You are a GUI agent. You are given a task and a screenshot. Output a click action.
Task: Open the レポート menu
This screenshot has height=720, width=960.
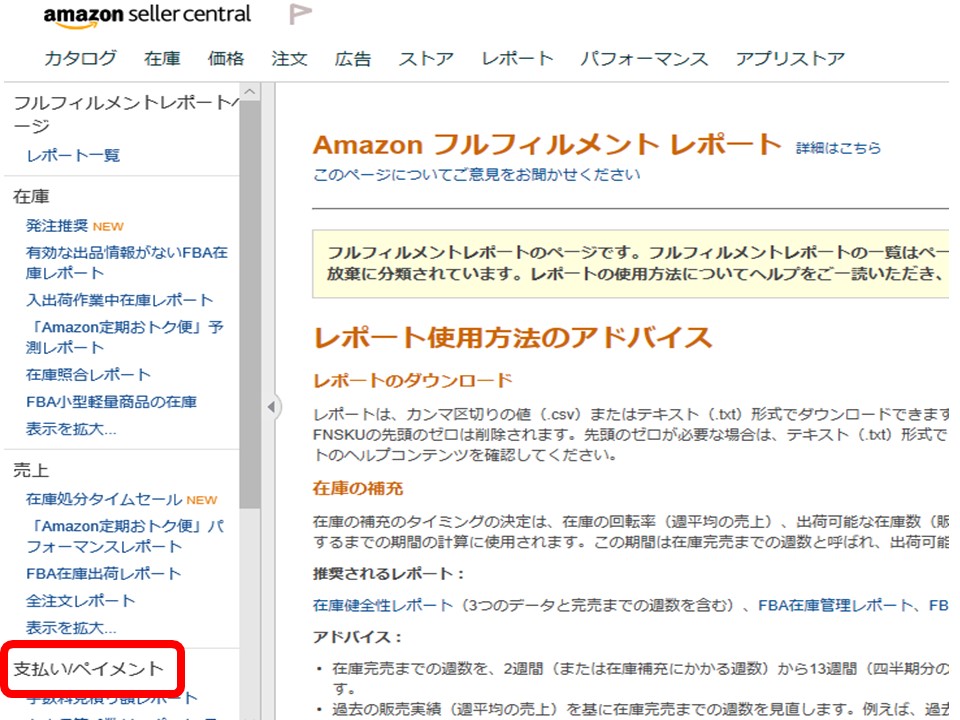[517, 58]
